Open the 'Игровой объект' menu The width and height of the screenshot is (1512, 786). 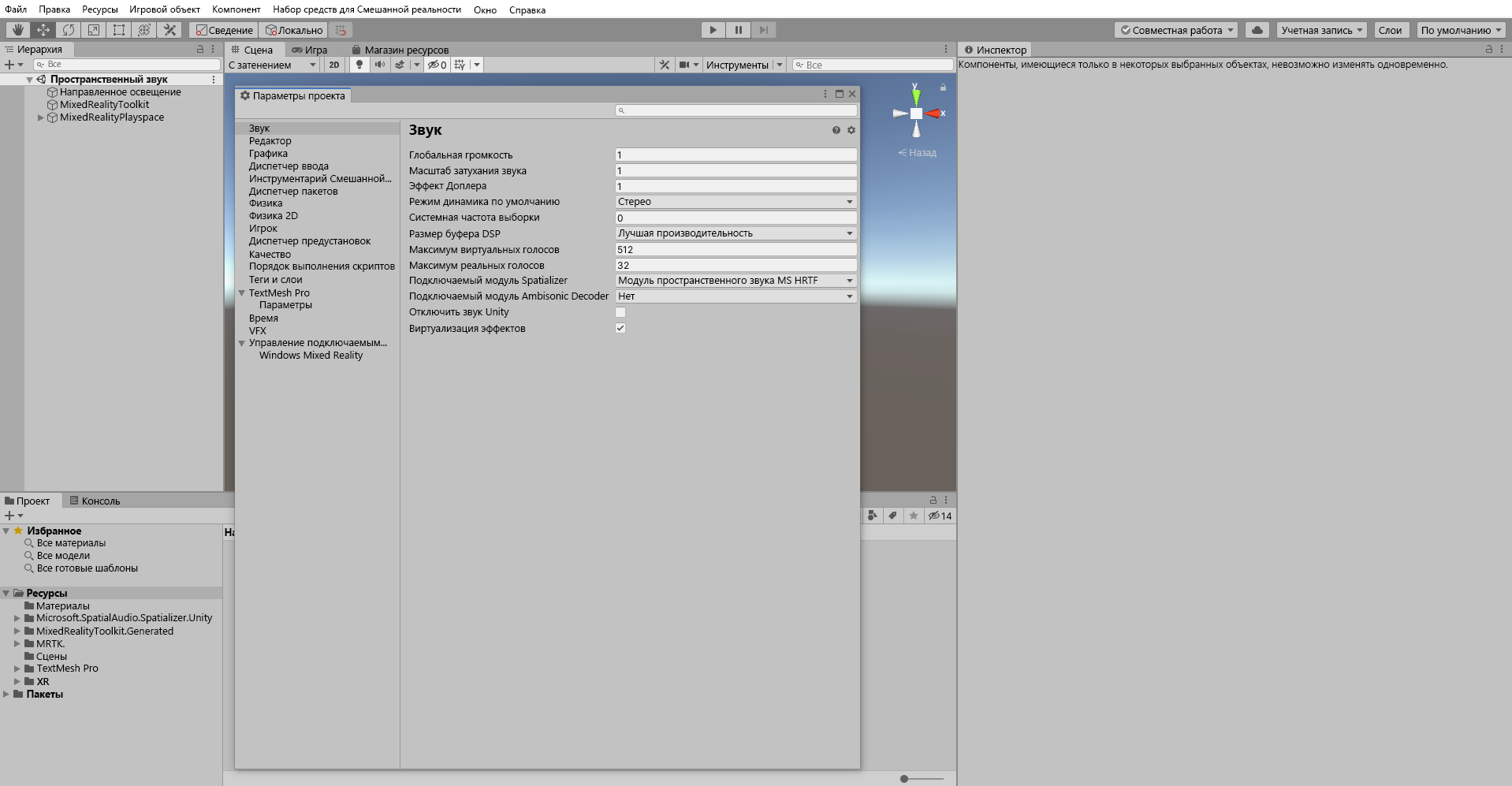coord(165,9)
